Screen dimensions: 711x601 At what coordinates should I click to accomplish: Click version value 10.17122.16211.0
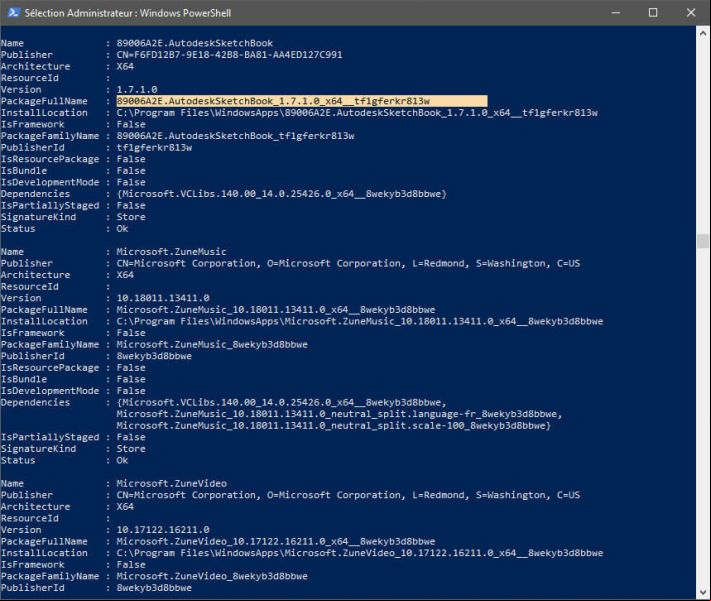[x=163, y=530]
